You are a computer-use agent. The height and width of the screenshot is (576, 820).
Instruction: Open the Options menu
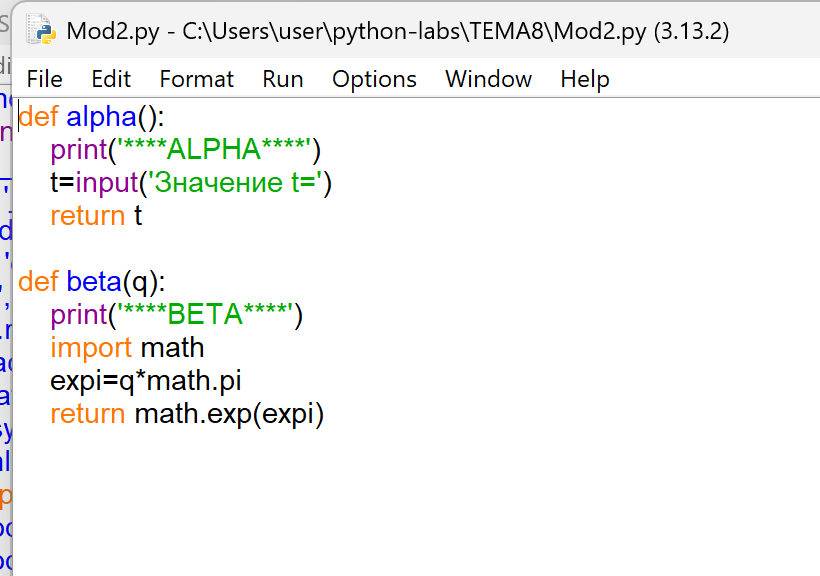click(374, 79)
